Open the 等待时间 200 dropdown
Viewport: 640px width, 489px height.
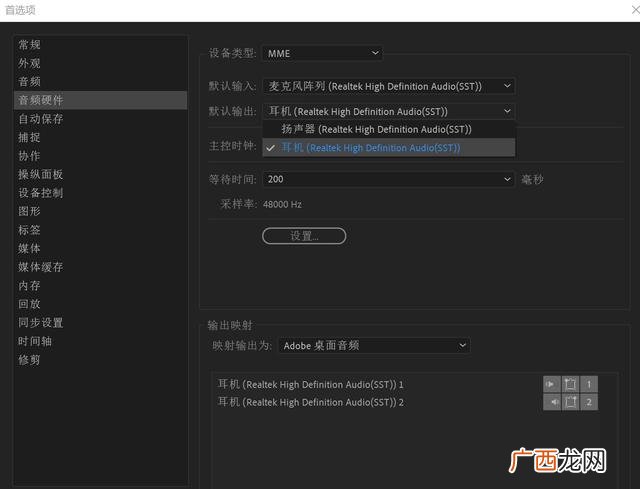(x=389, y=179)
